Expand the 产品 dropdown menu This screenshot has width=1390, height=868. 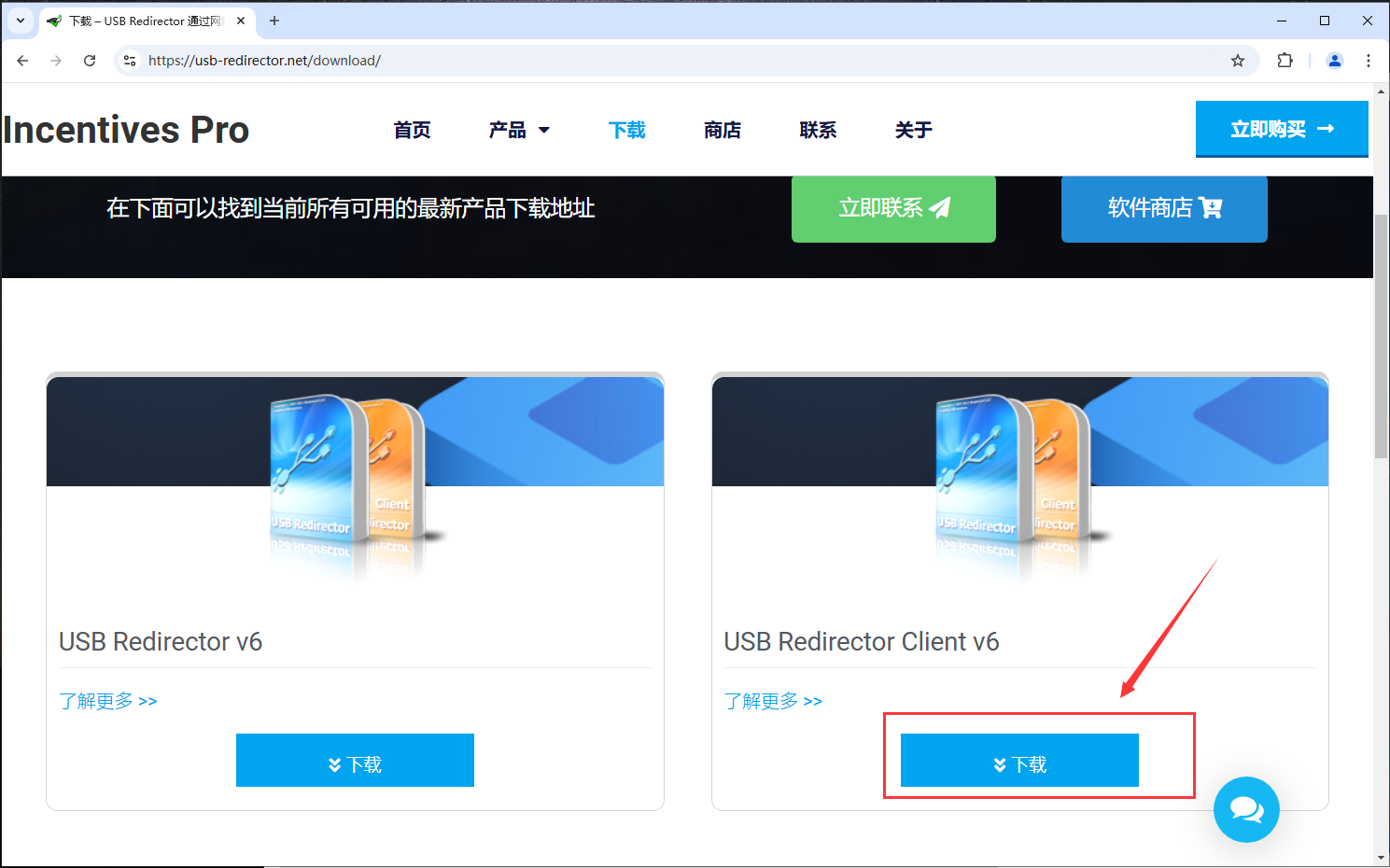click(x=519, y=131)
